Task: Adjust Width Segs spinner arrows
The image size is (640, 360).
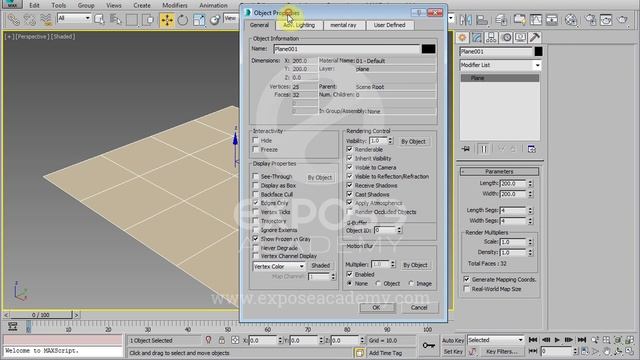Action: pyautogui.click(x=530, y=221)
